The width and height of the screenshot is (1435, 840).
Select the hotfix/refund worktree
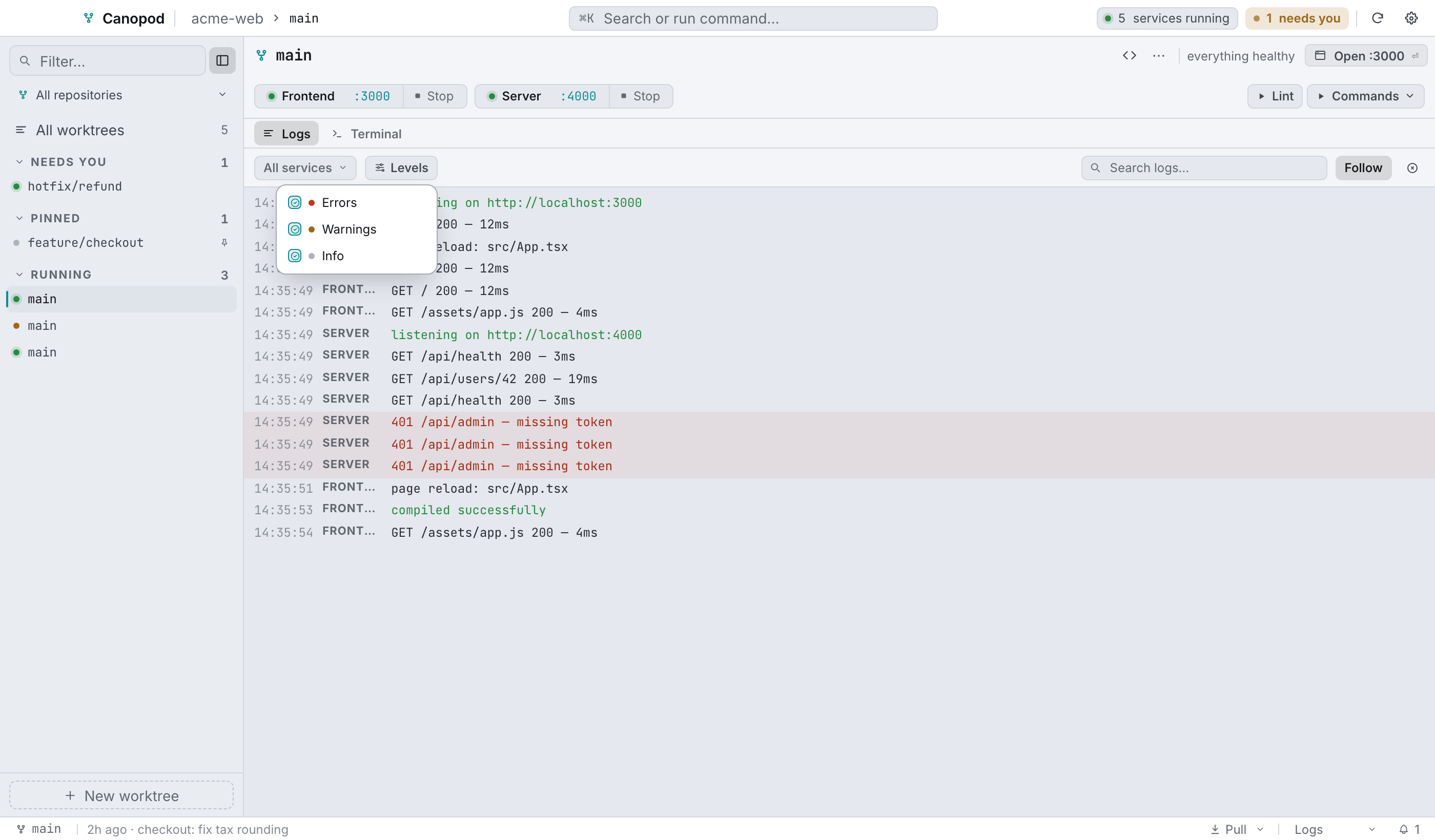coord(121,186)
